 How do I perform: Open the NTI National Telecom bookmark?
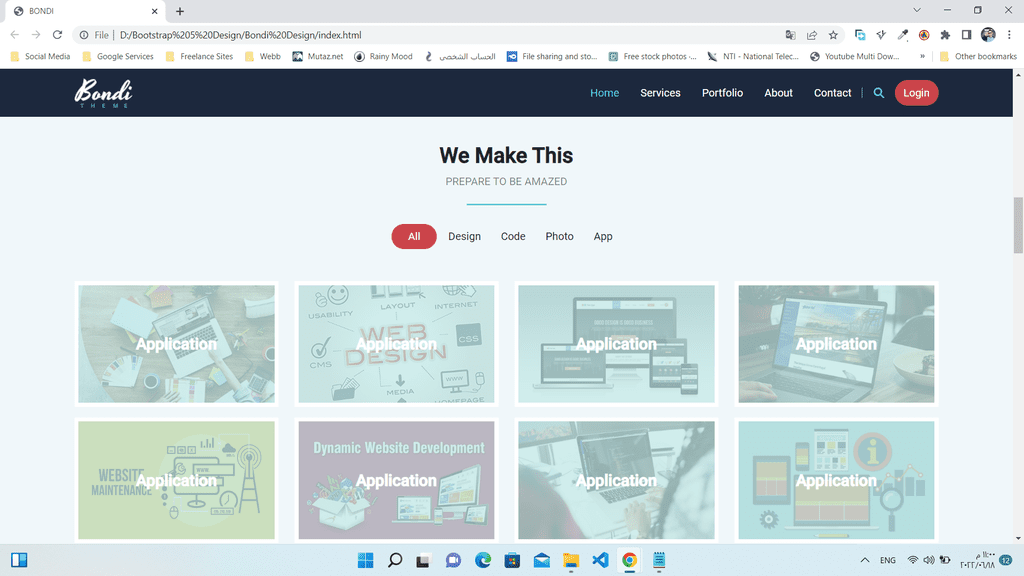pos(753,56)
